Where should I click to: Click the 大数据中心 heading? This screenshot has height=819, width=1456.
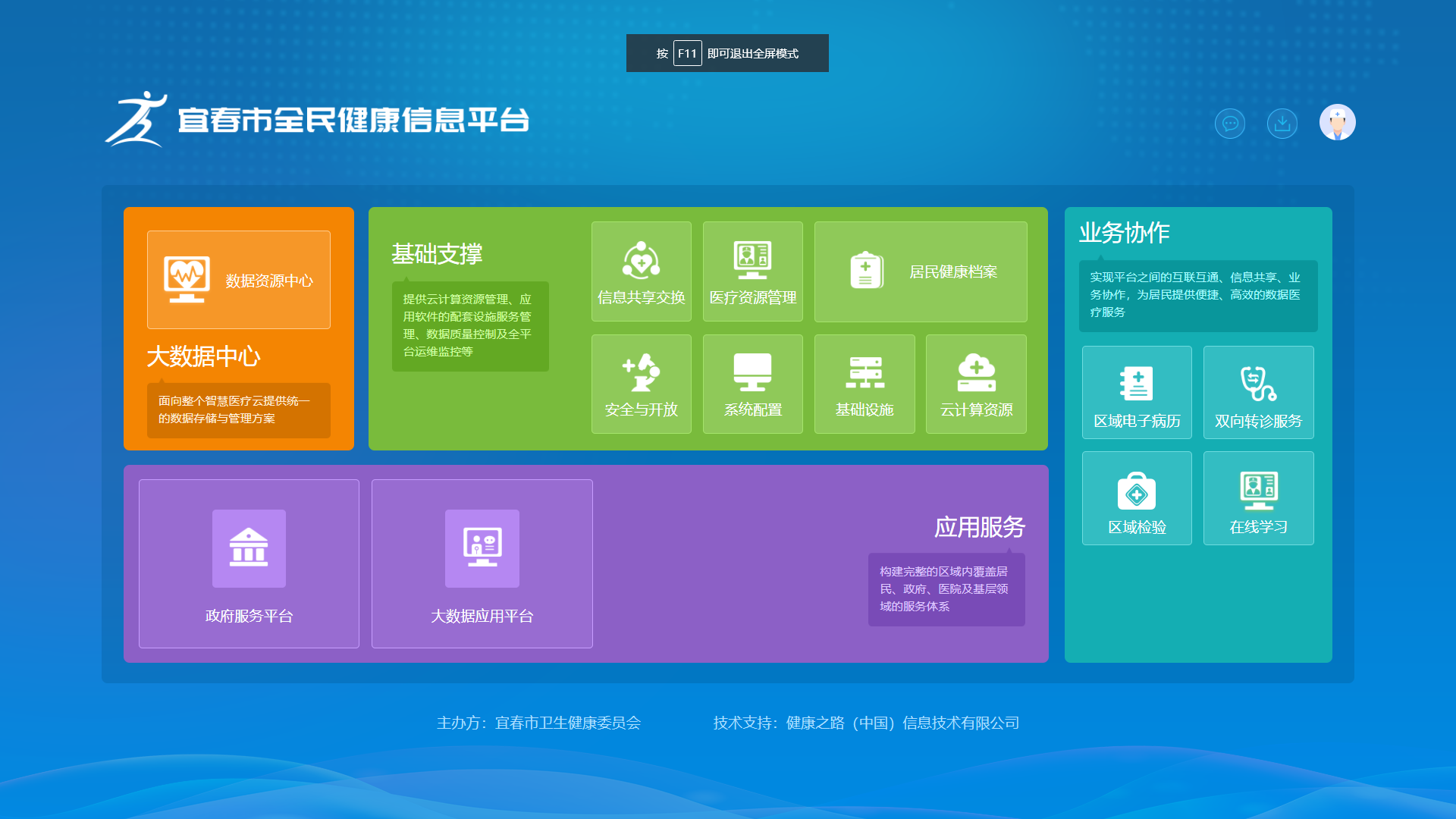pyautogui.click(x=203, y=356)
